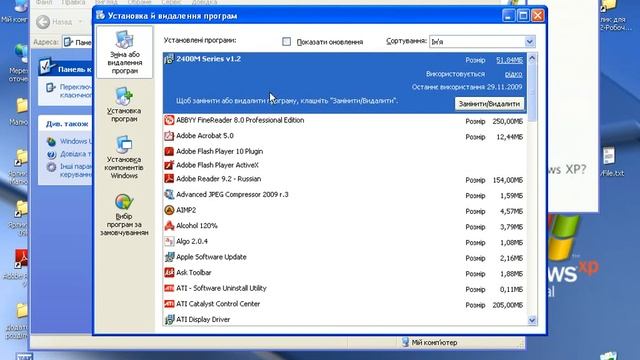Click the 2400M Series v1.2 program icon
Screen dimensions: 640x360
169,59
